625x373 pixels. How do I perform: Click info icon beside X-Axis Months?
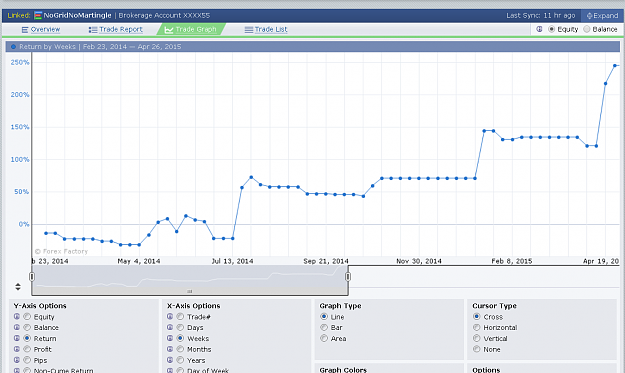pos(170,349)
